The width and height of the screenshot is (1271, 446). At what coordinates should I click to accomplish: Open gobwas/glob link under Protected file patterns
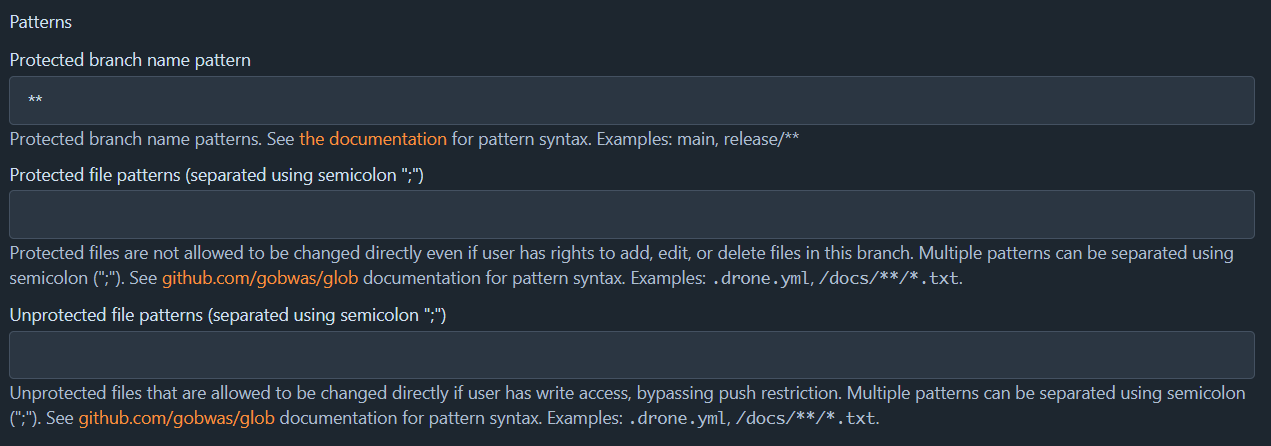coord(260,277)
